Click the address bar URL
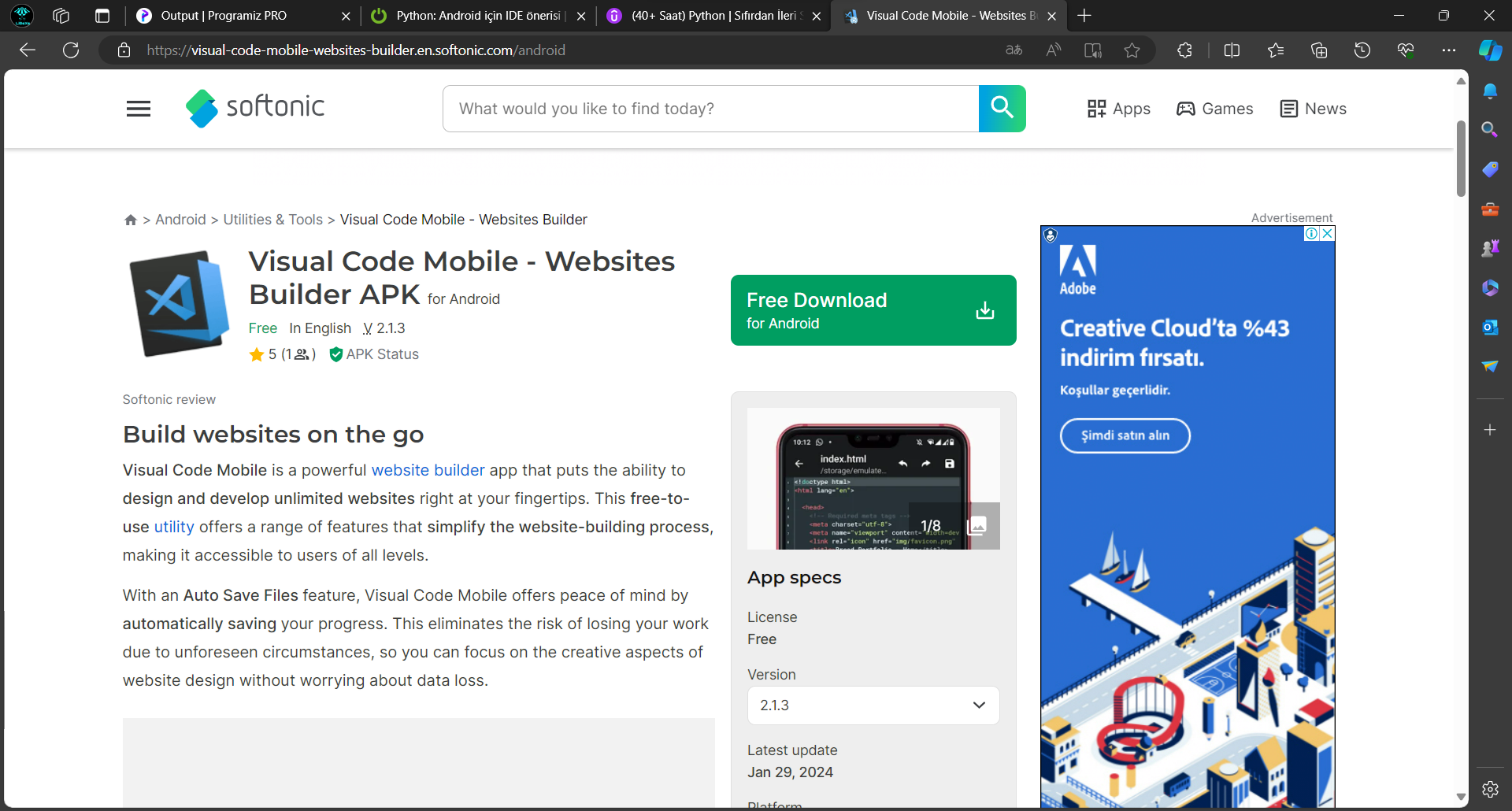This screenshot has height=811, width=1512. pos(356,50)
